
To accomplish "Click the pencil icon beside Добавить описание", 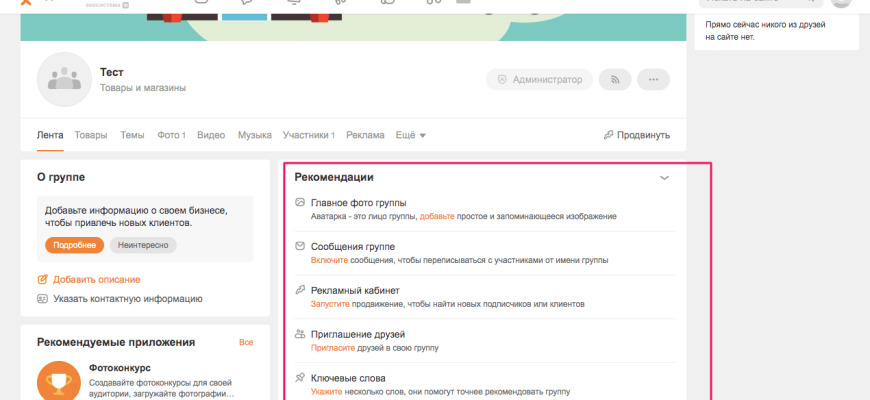I will click(x=42, y=279).
